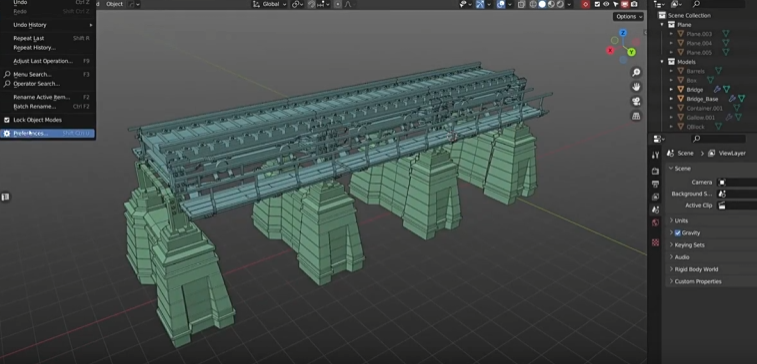The width and height of the screenshot is (757, 364).
Task: Click the zoom magnifier viewport gizmo
Action: point(636,72)
